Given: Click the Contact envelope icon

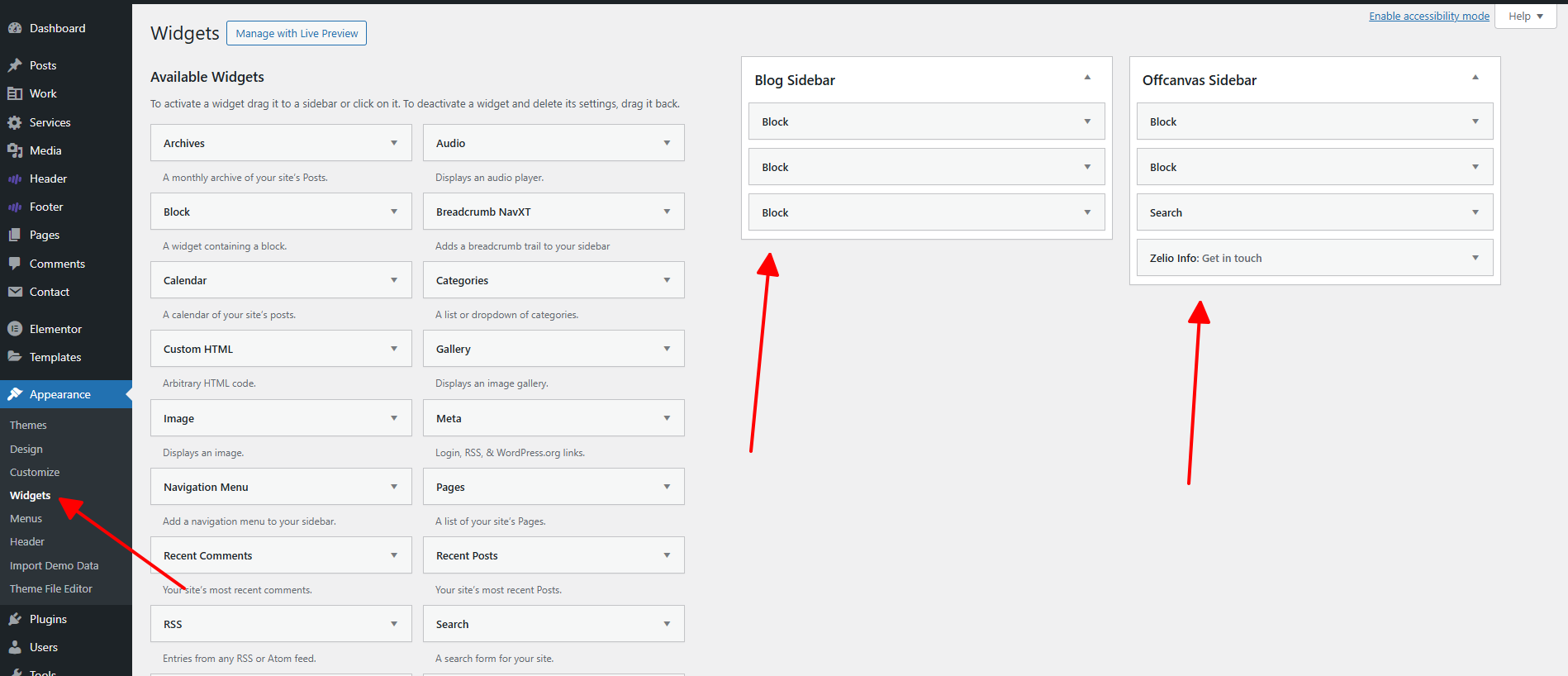Looking at the screenshot, I should [15, 292].
